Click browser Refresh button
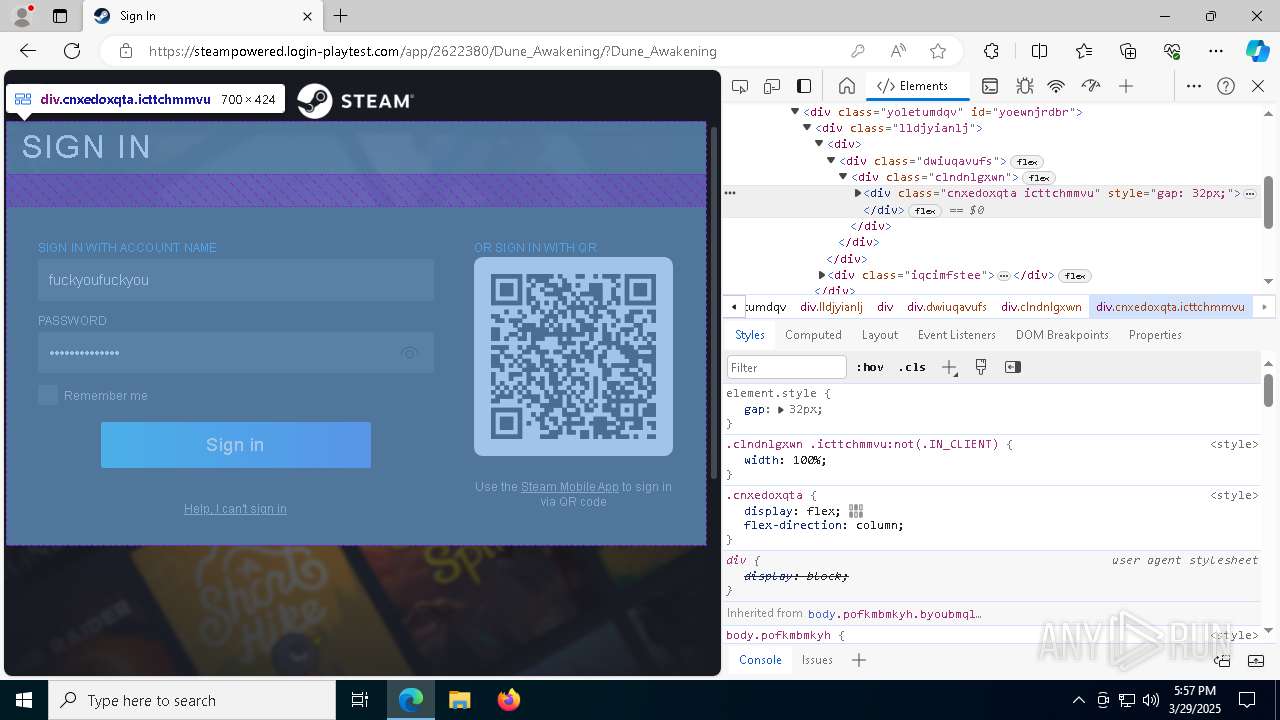 (x=72, y=51)
